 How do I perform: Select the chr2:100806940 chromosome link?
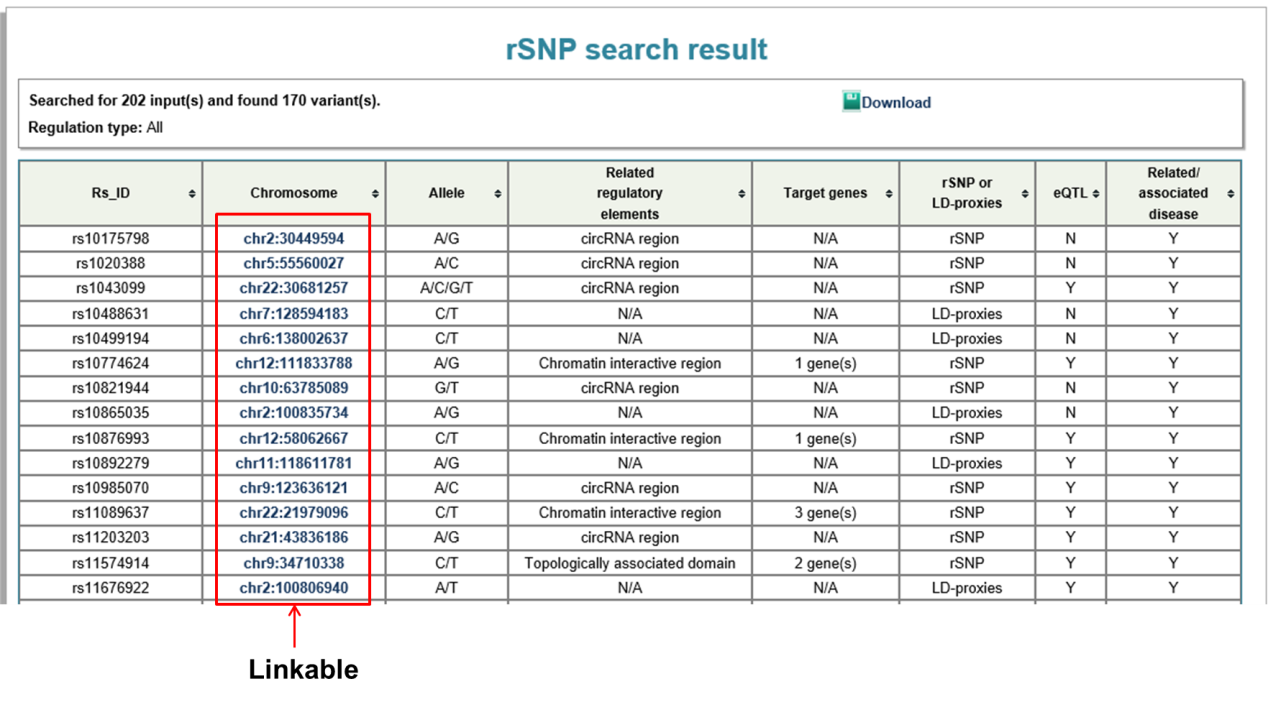tap(294, 588)
